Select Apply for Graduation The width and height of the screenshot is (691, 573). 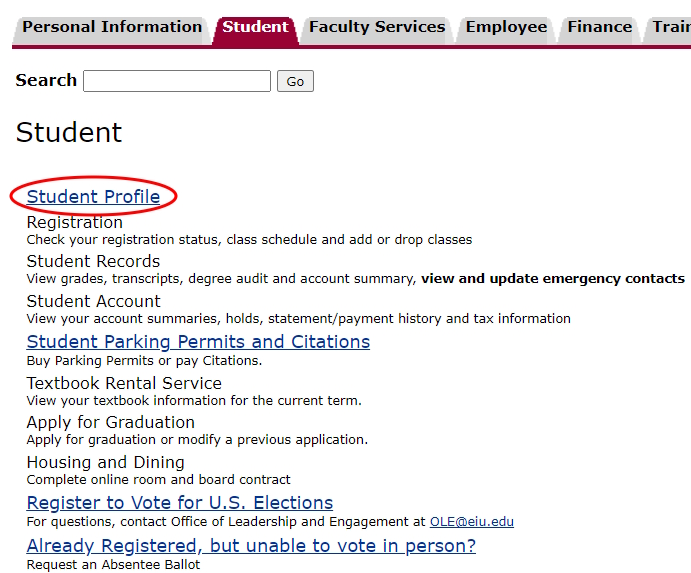click(110, 422)
